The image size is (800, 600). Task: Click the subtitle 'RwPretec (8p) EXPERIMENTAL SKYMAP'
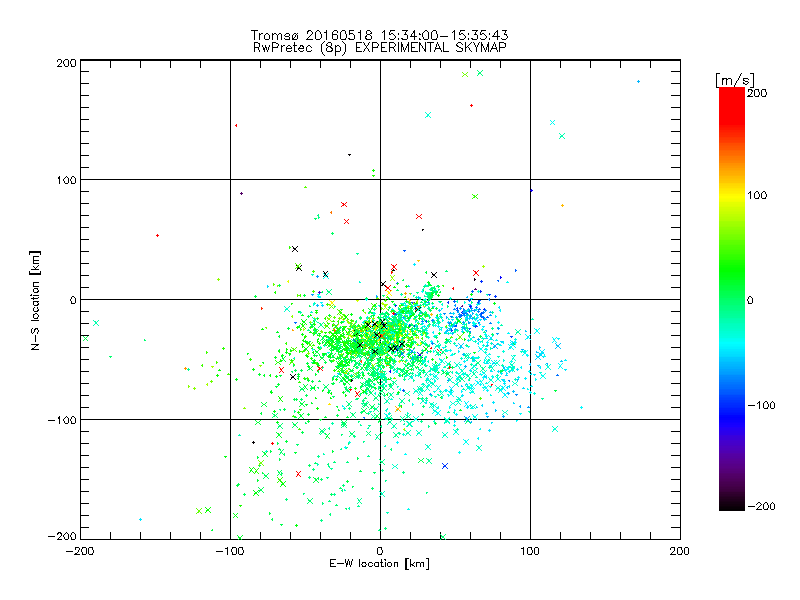380,48
